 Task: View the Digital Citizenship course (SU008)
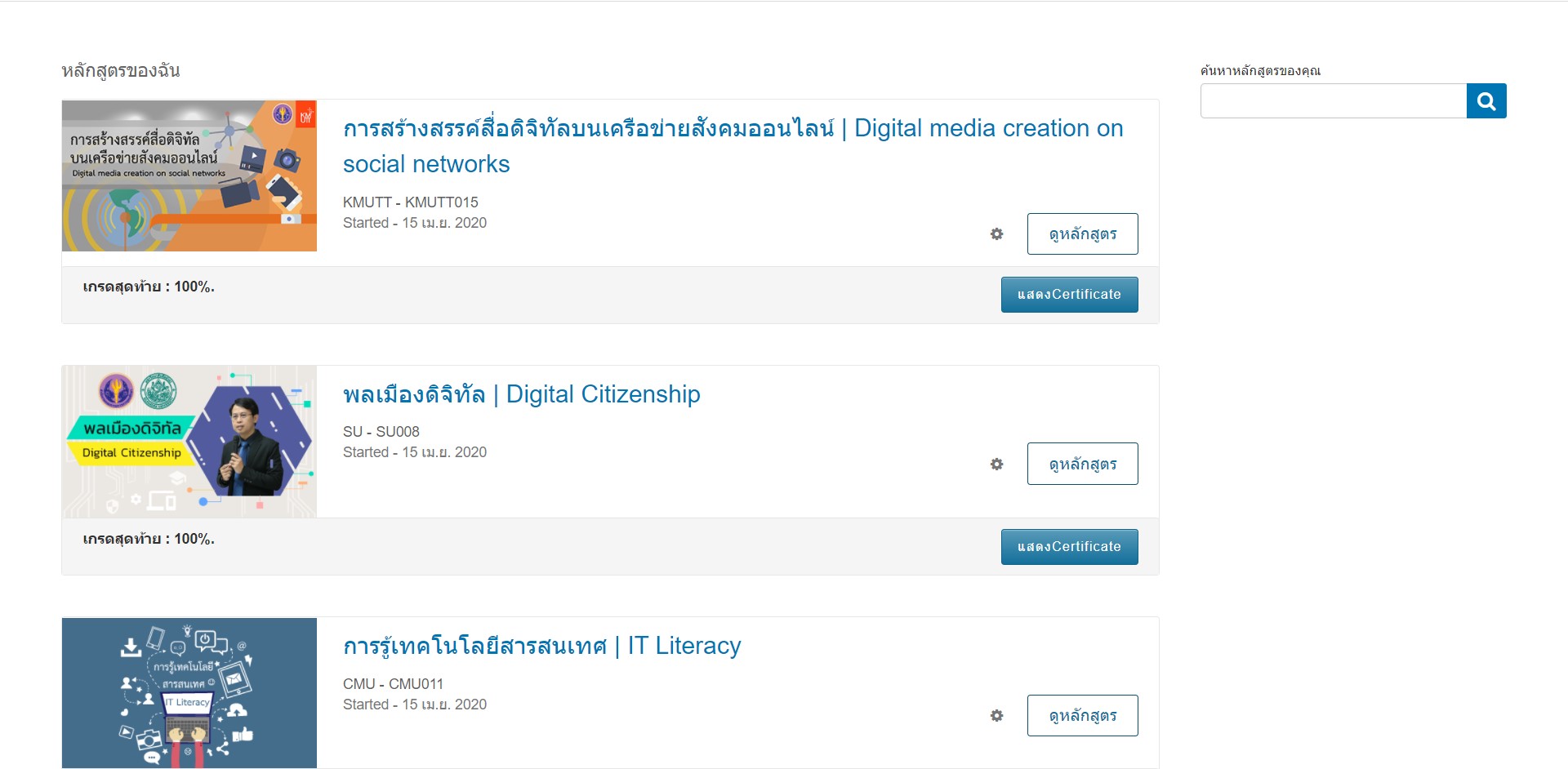pyautogui.click(x=1082, y=464)
